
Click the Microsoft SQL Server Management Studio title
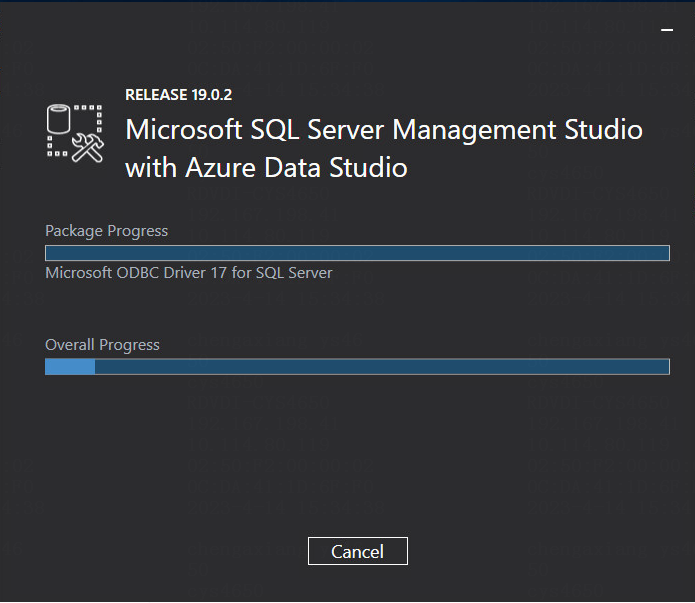(384, 148)
